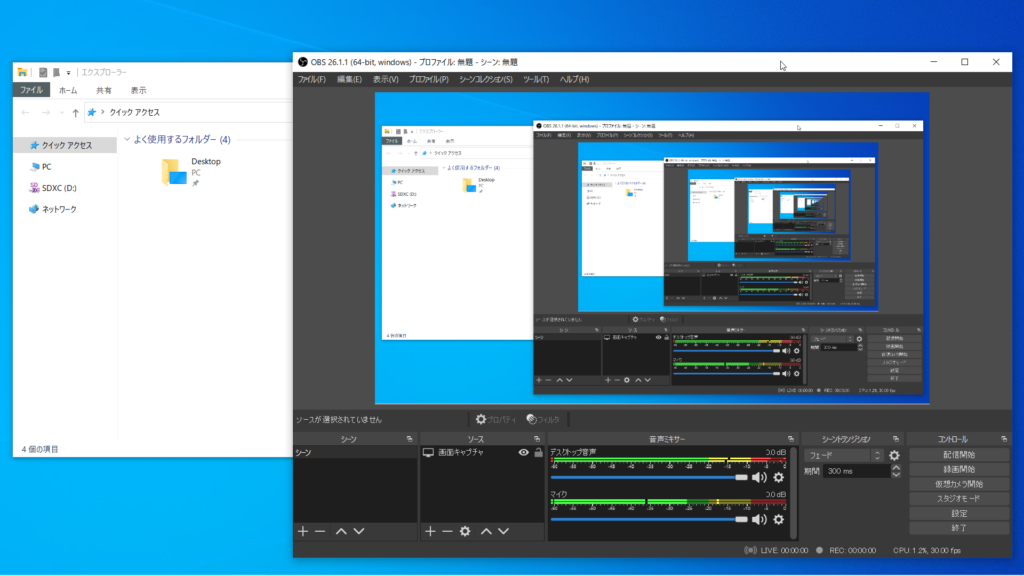
Task: Click the forward arrow in Explorer window
Action: [x=46, y=112]
